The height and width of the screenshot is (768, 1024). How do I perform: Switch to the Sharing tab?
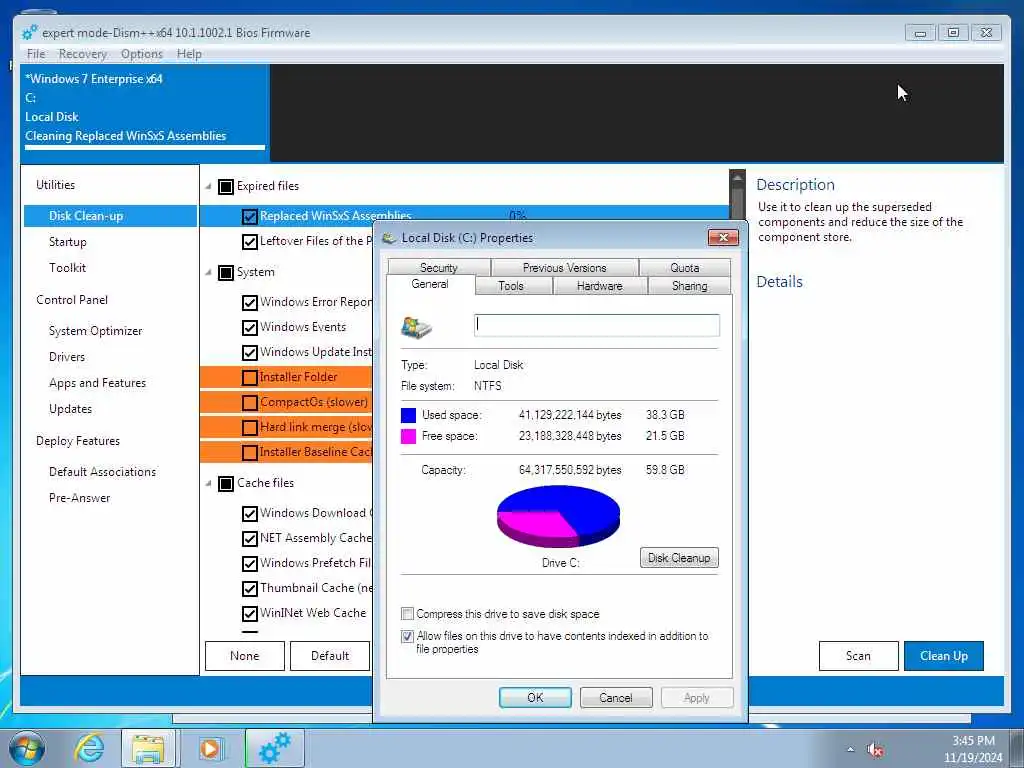click(x=690, y=285)
